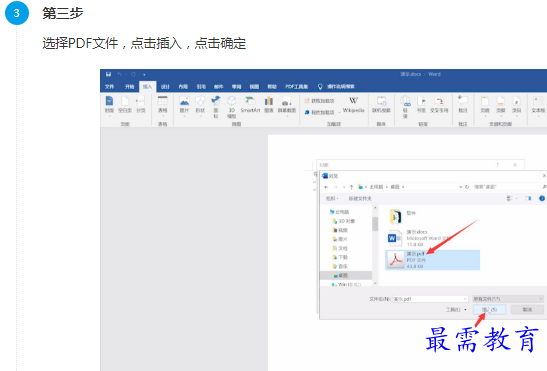Open the Shapes (形状) gallery

pyautogui.click(x=200, y=106)
